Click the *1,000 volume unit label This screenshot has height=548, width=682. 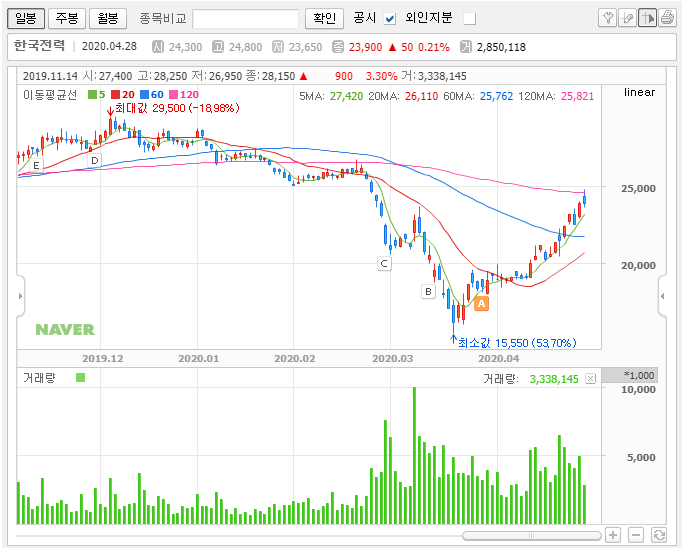[639, 375]
